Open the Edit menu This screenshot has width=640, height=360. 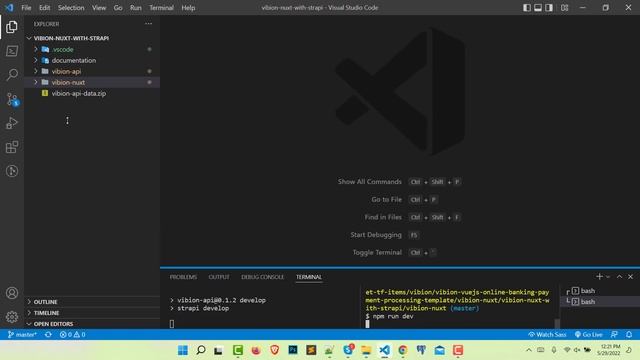pos(44,8)
